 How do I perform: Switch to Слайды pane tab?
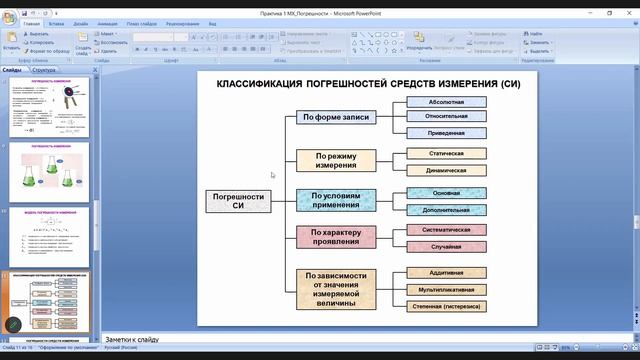[x=12, y=70]
